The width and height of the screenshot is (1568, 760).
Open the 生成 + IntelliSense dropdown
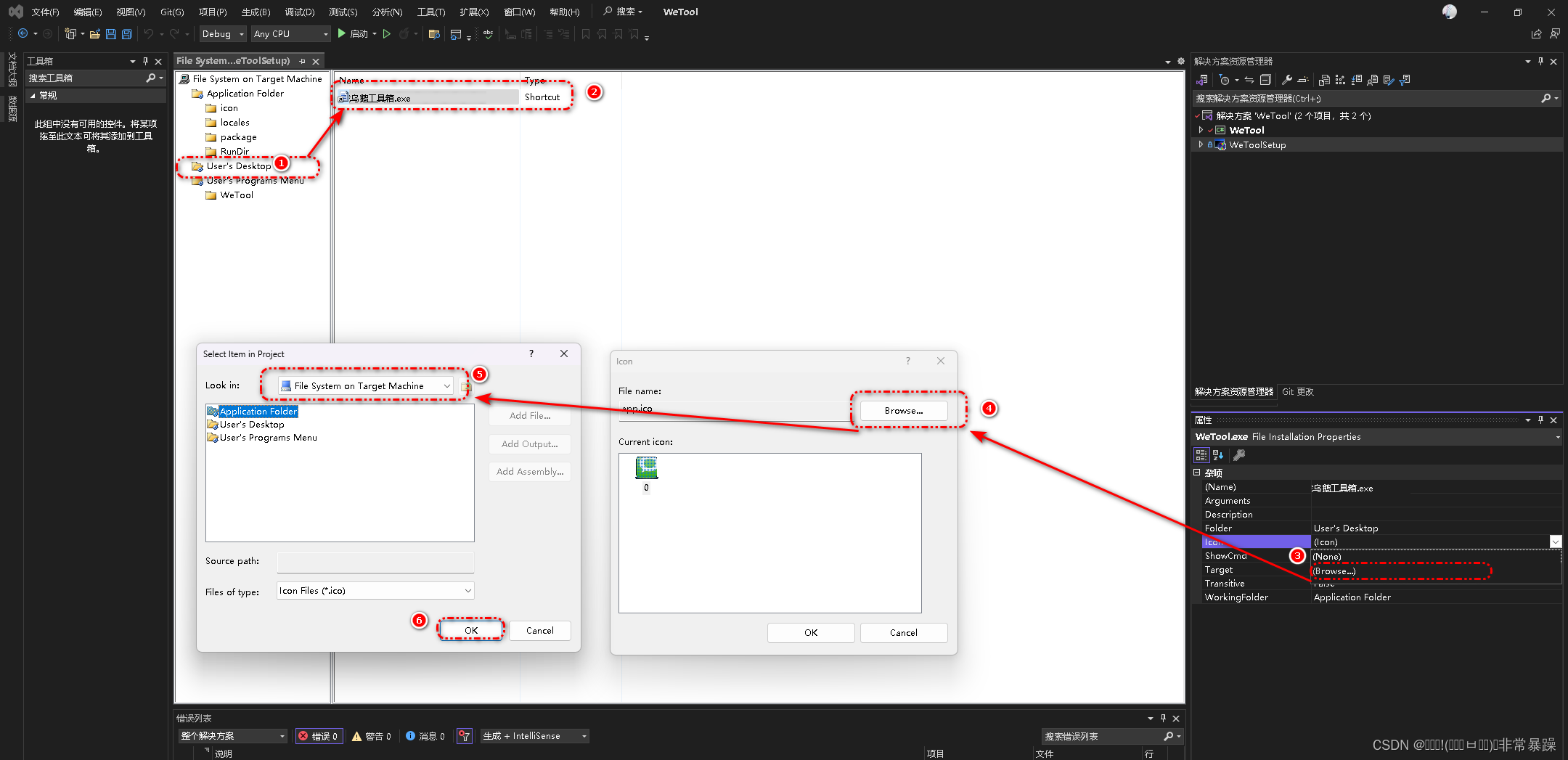534,736
